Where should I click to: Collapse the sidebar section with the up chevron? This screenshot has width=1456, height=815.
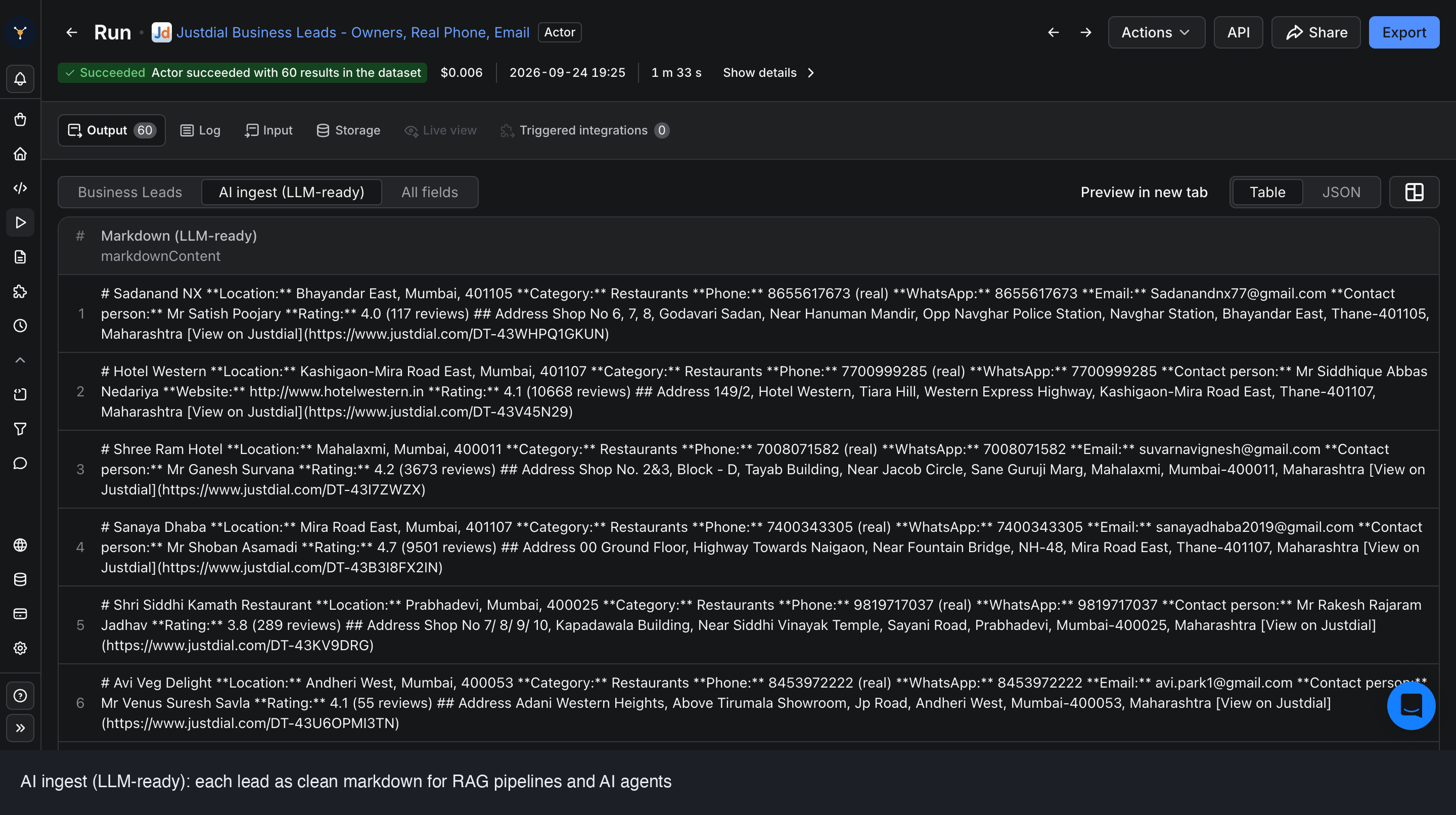20,360
